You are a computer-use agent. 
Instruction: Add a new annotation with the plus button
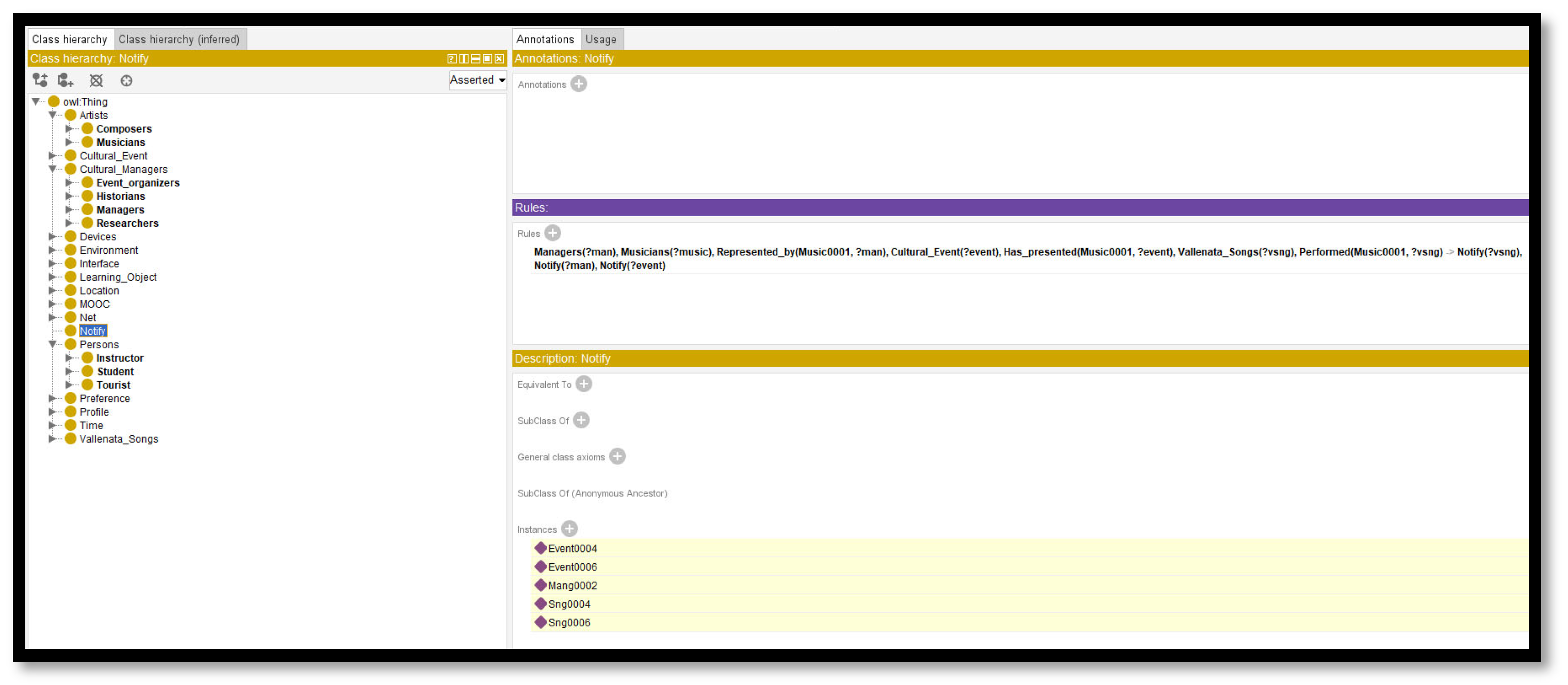click(x=578, y=84)
